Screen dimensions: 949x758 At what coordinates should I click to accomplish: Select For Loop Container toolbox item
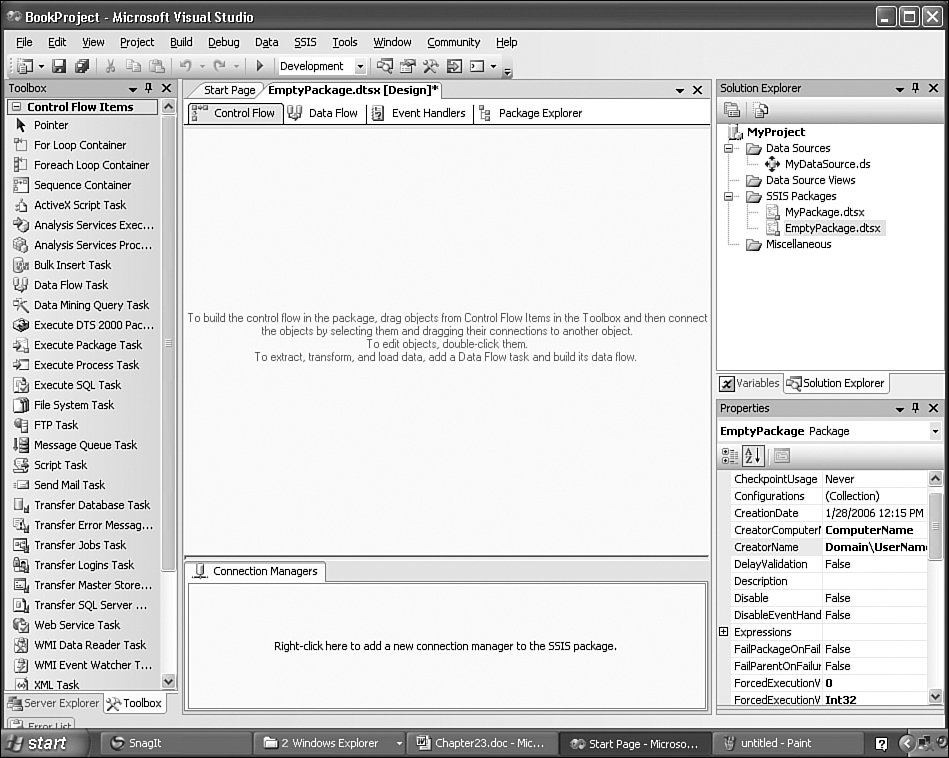pyautogui.click(x=85, y=145)
